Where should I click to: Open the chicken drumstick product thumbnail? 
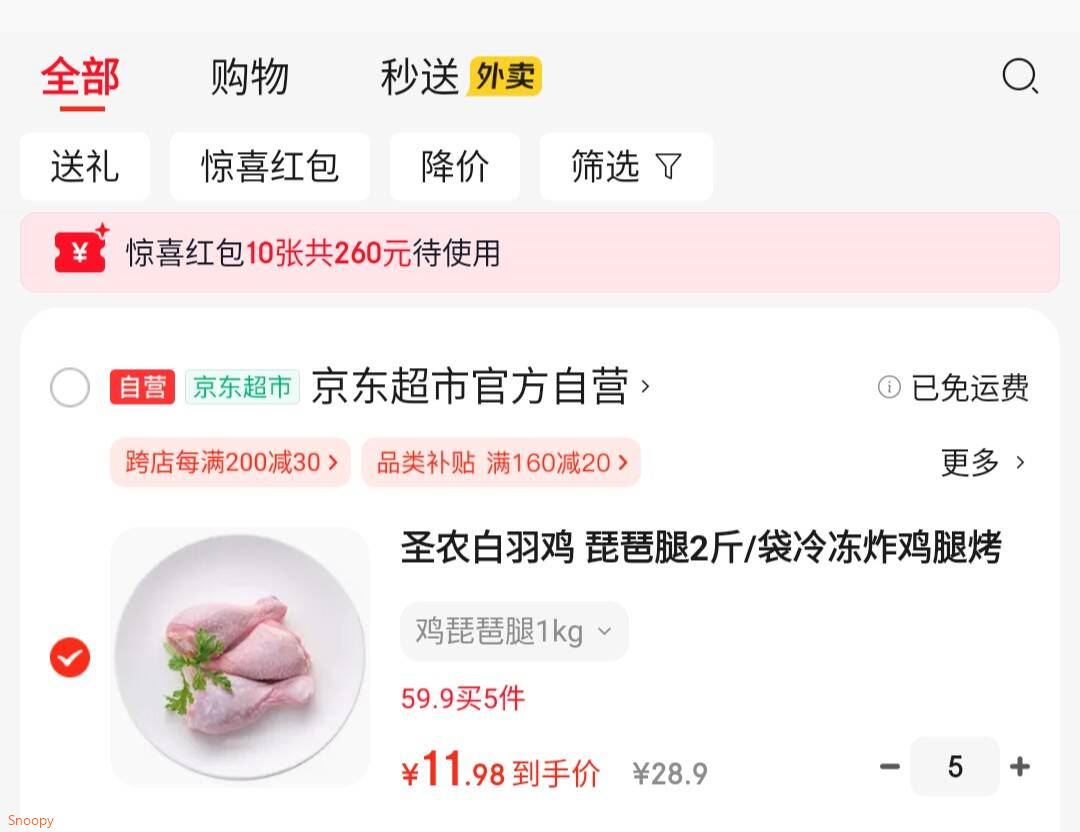pyautogui.click(x=240, y=657)
